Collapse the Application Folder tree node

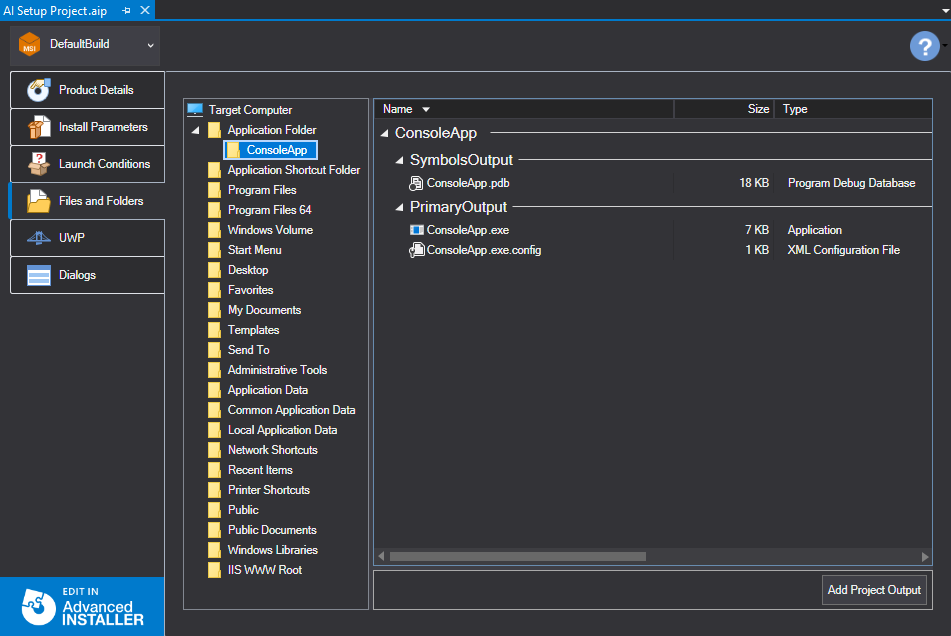[196, 131]
